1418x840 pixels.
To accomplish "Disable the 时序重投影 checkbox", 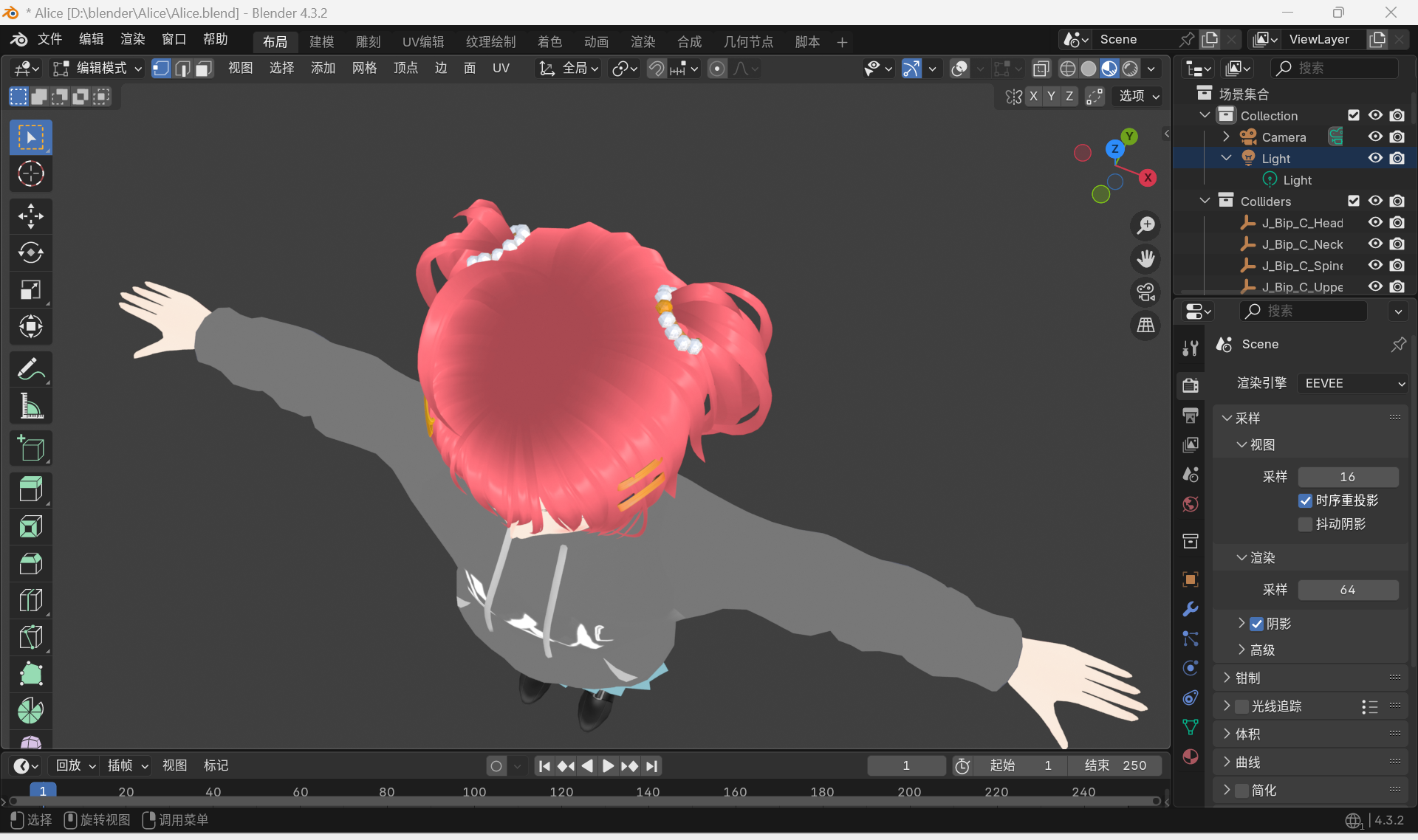I will pos(1305,500).
